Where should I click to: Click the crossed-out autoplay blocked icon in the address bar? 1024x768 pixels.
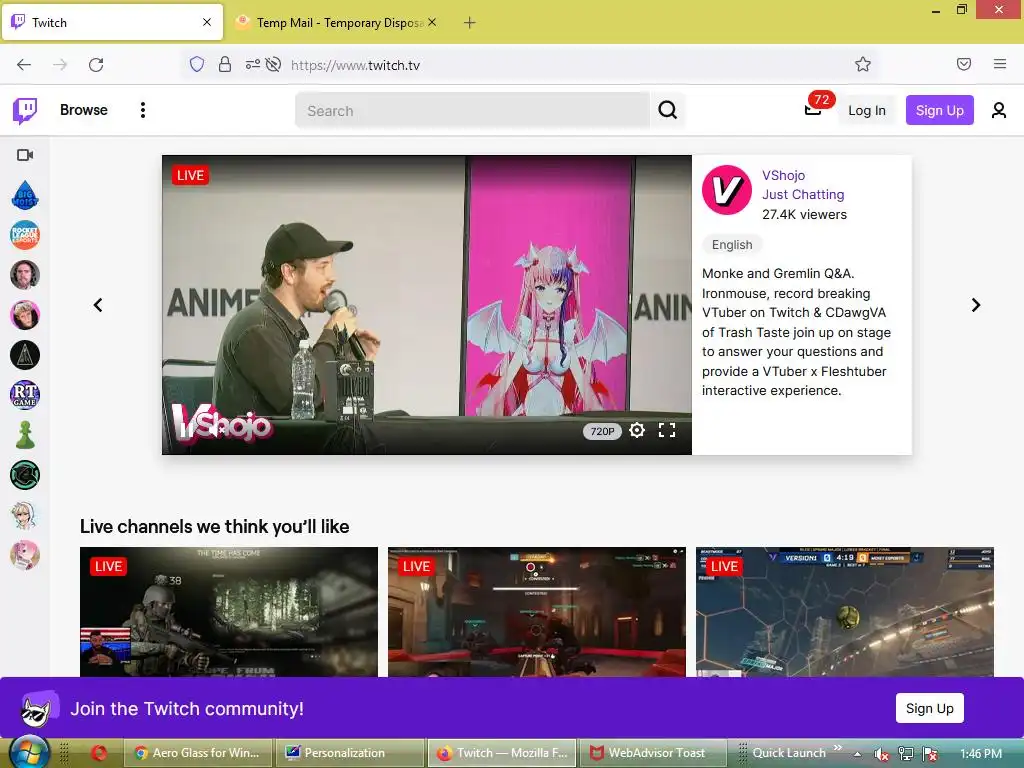click(x=274, y=64)
